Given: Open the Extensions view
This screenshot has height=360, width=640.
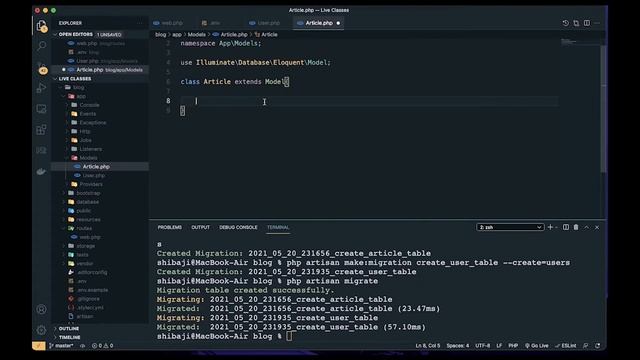Looking at the screenshot, I should click(41, 130).
